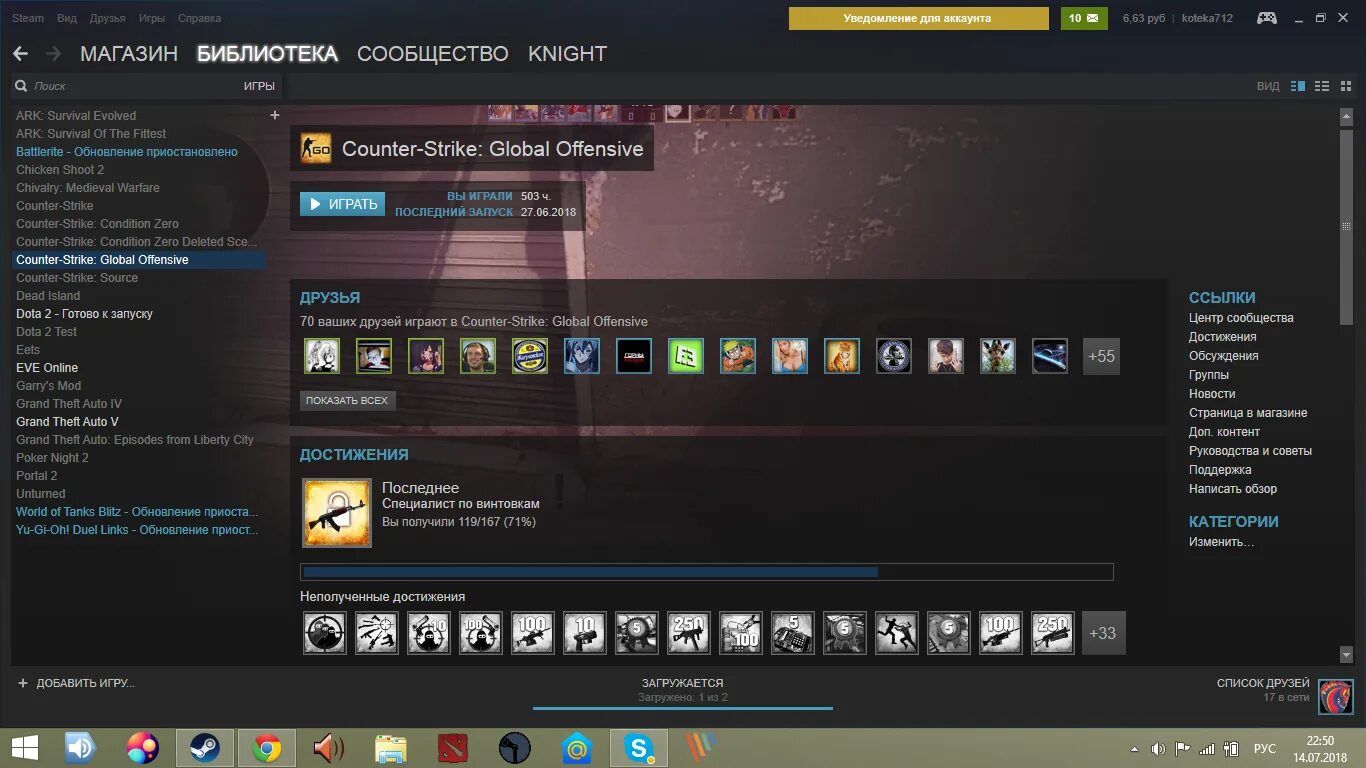The height and width of the screenshot is (768, 1366).
Task: Open the Вид menu
Action: pos(67,18)
